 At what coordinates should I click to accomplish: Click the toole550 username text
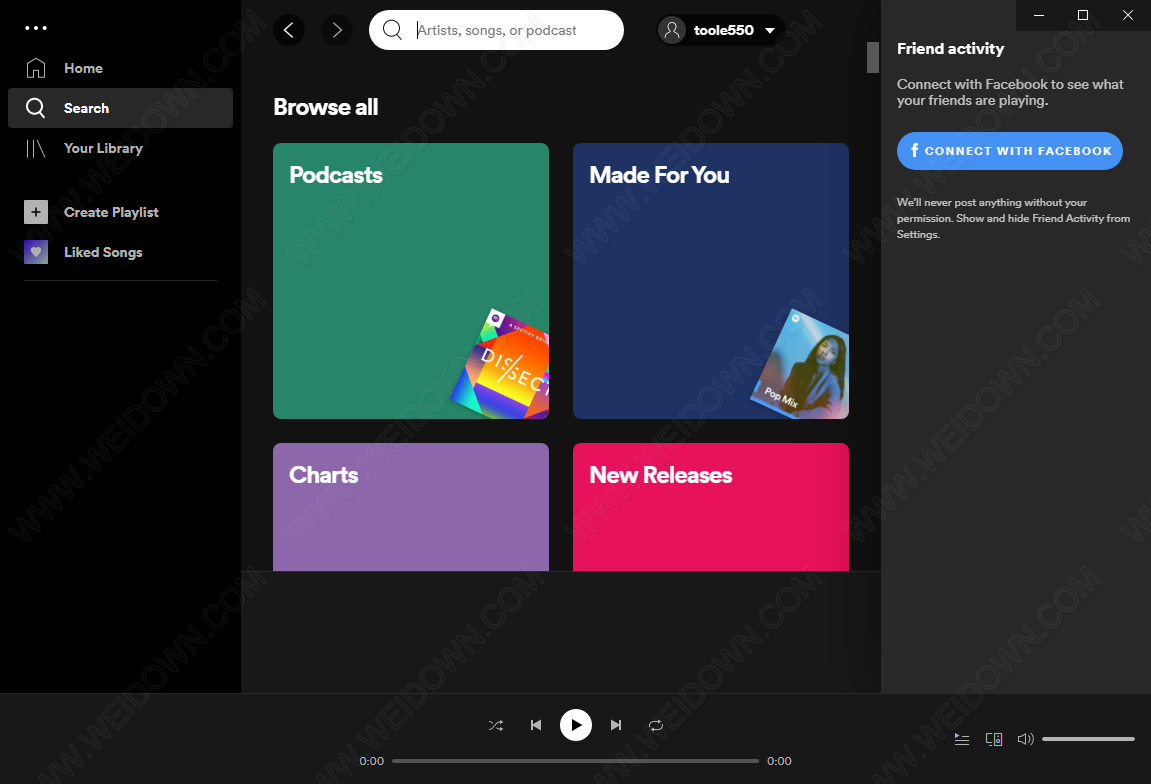[x=724, y=30]
